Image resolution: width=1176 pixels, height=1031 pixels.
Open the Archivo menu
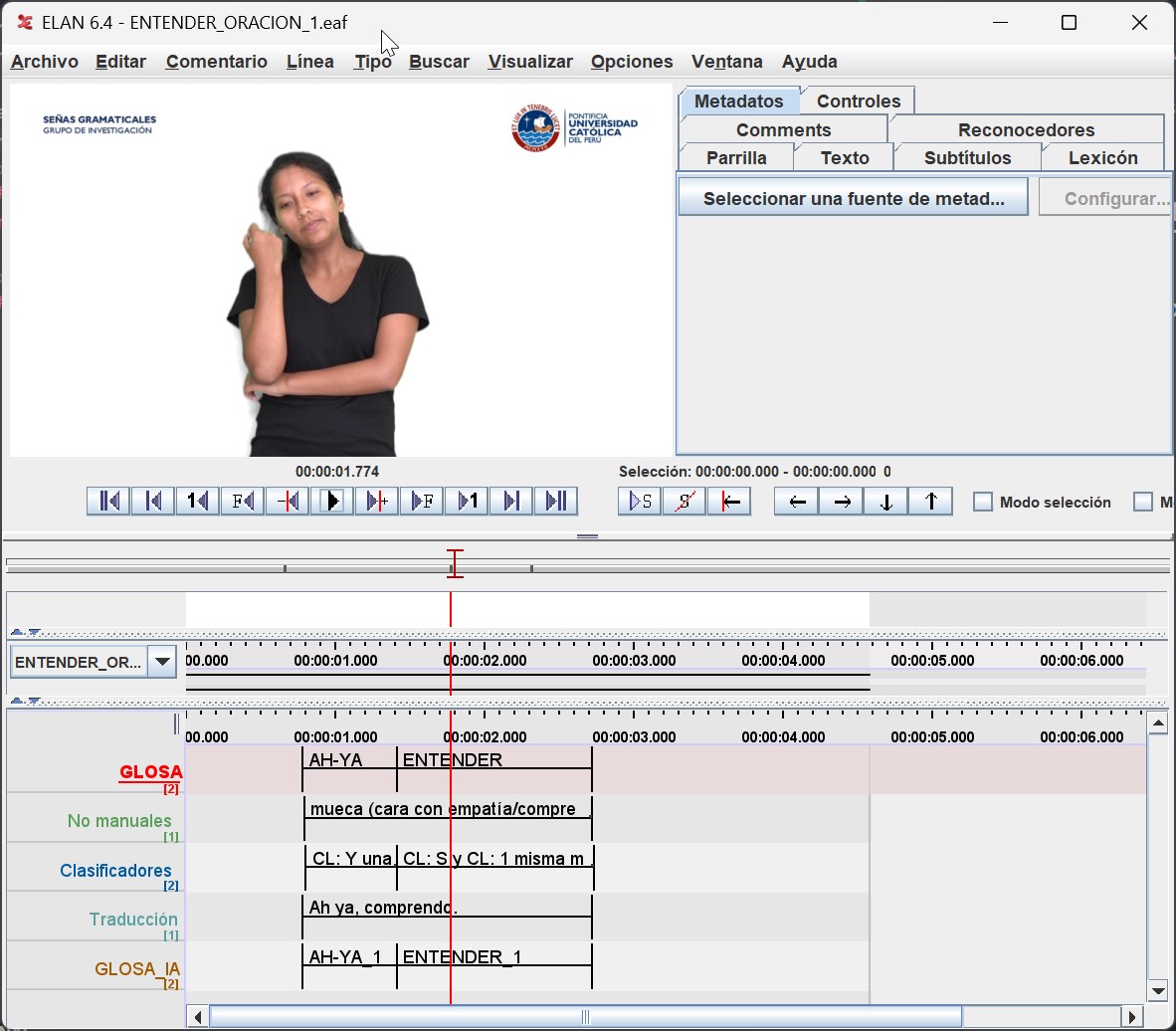point(44,62)
